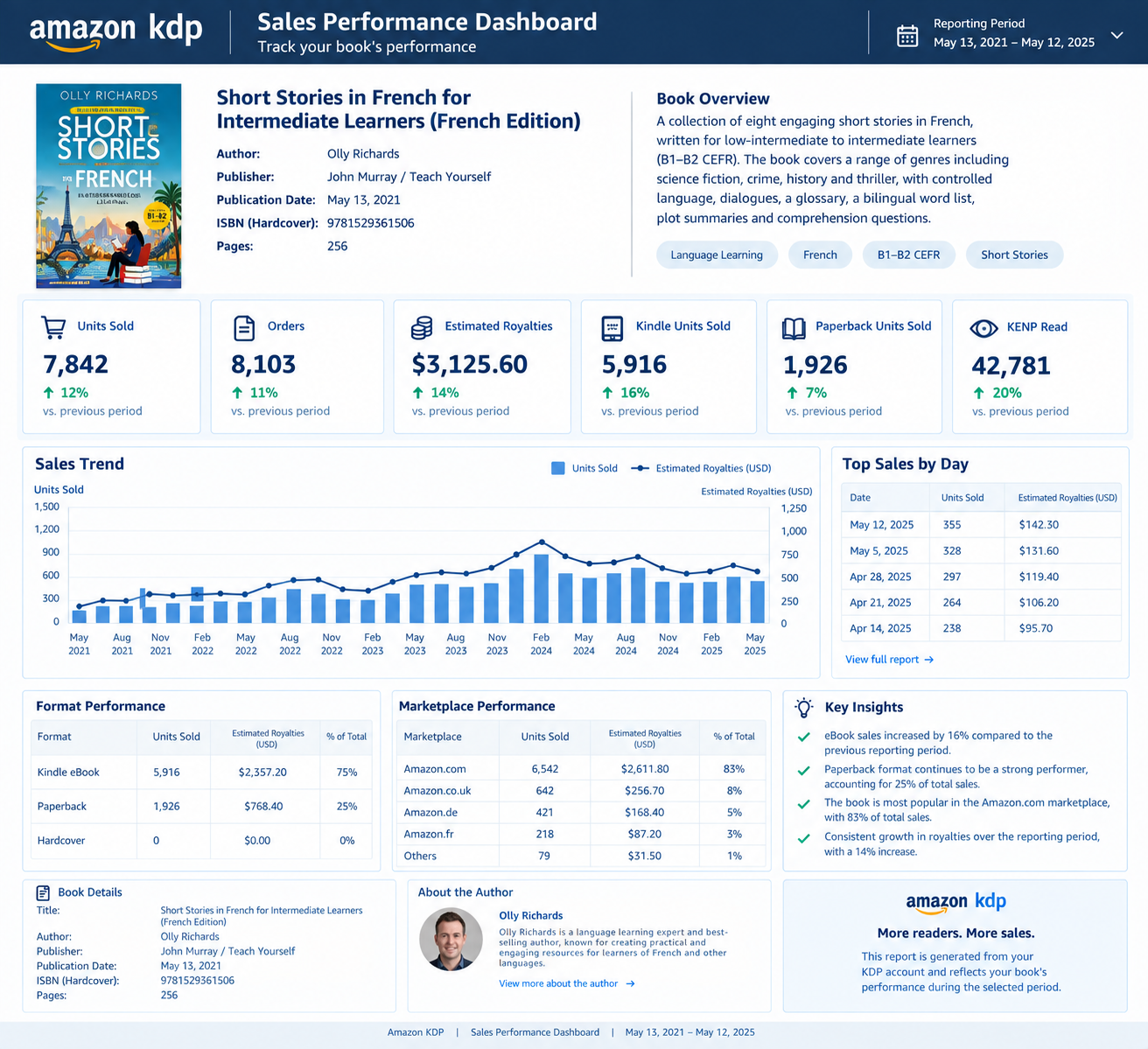The height and width of the screenshot is (1049, 1148).
Task: Click the Hardcover format row label
Action: tap(61, 841)
